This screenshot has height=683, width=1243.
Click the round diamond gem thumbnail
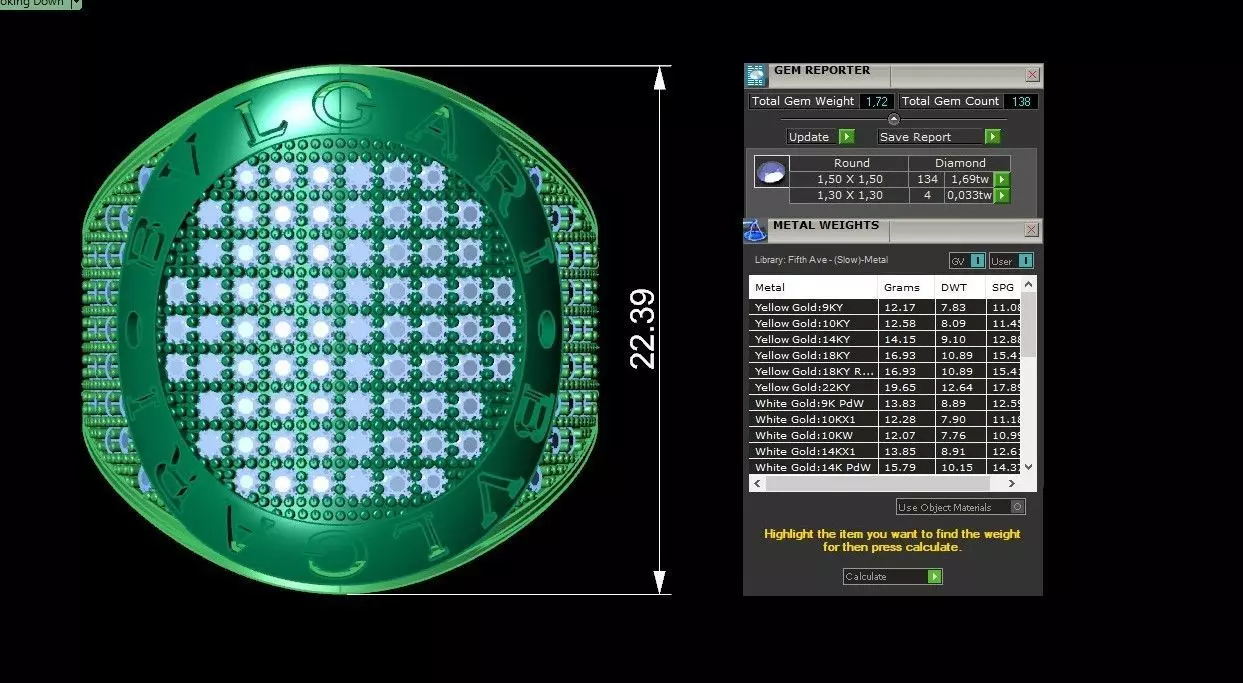click(771, 172)
